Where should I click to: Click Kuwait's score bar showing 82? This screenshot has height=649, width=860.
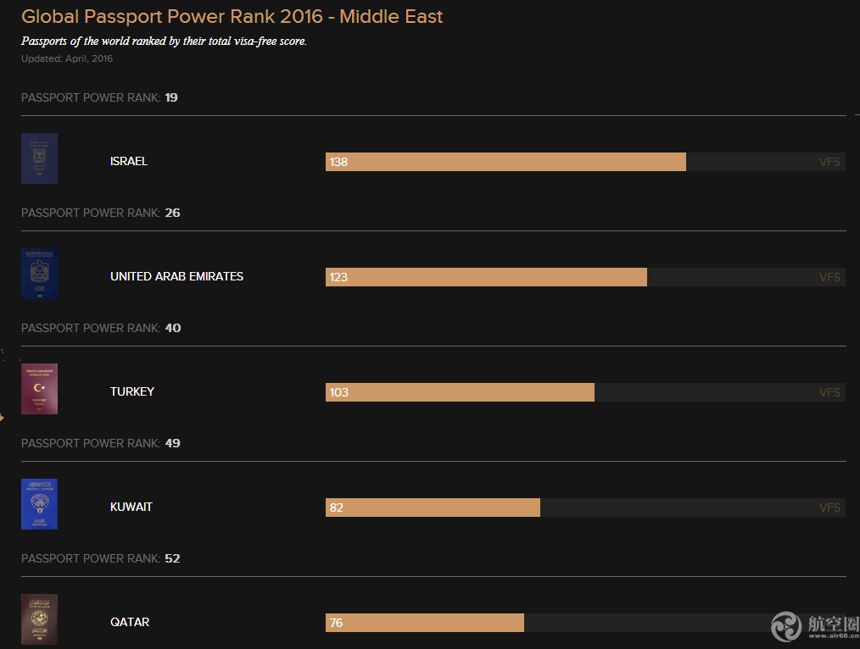coord(433,507)
